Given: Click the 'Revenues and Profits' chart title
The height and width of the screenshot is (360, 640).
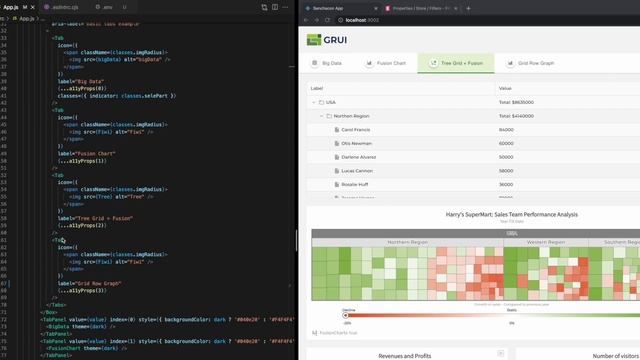Looking at the screenshot, I should (x=404, y=356).
